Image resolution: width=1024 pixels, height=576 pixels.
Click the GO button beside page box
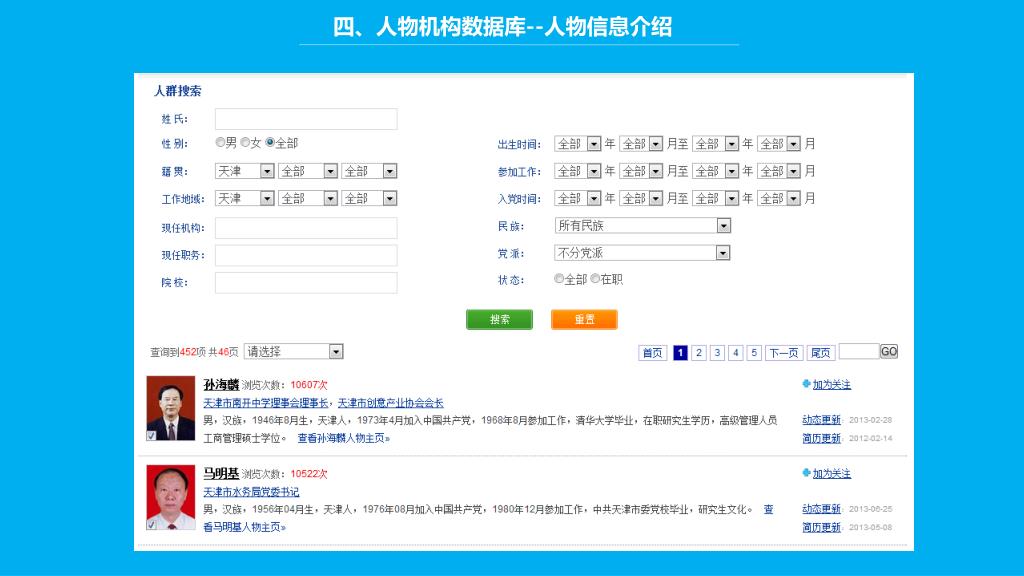[889, 351]
